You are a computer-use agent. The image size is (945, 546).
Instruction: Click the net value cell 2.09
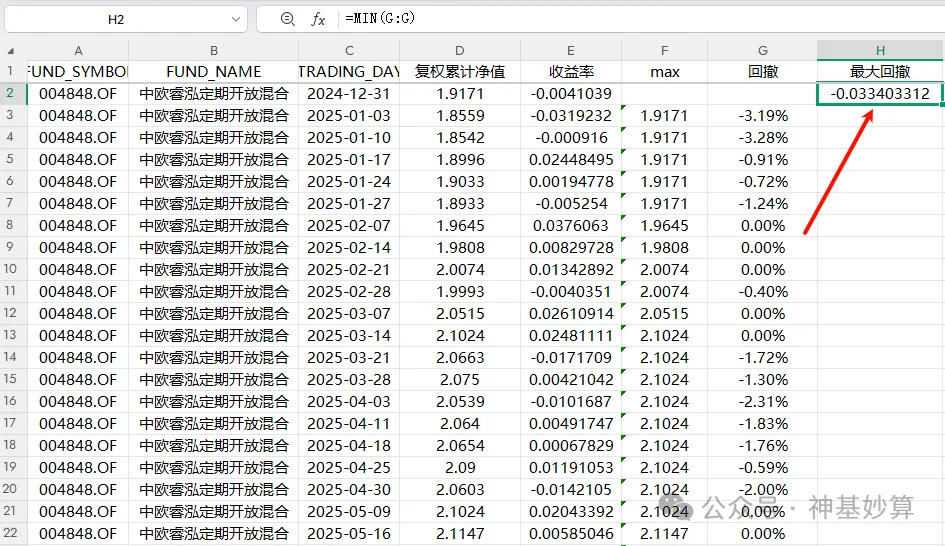tap(460, 468)
